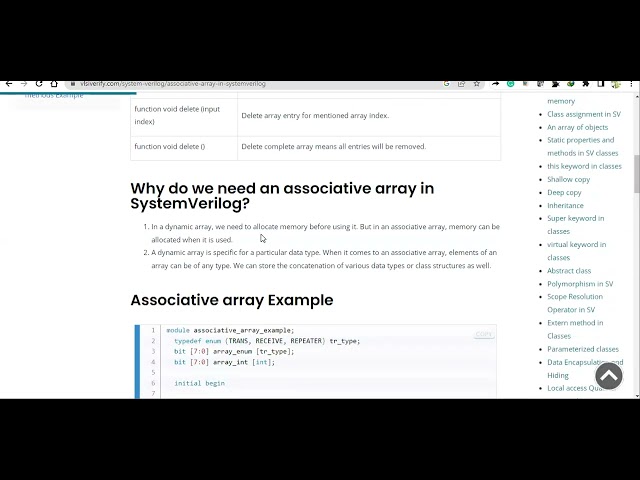
Task: Open Static properties and methods in SV classes
Action: tap(582, 147)
